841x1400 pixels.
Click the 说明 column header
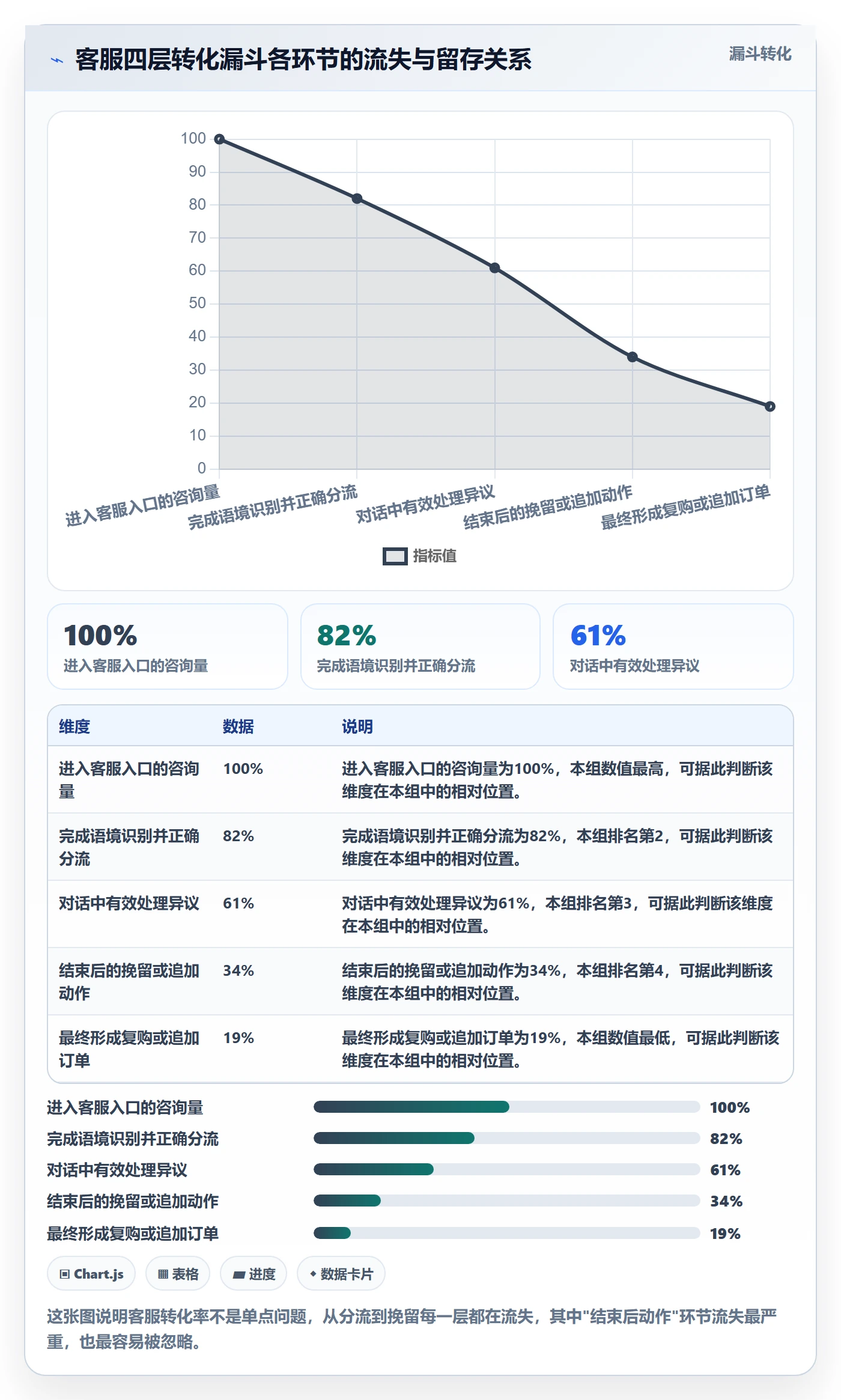tap(357, 726)
